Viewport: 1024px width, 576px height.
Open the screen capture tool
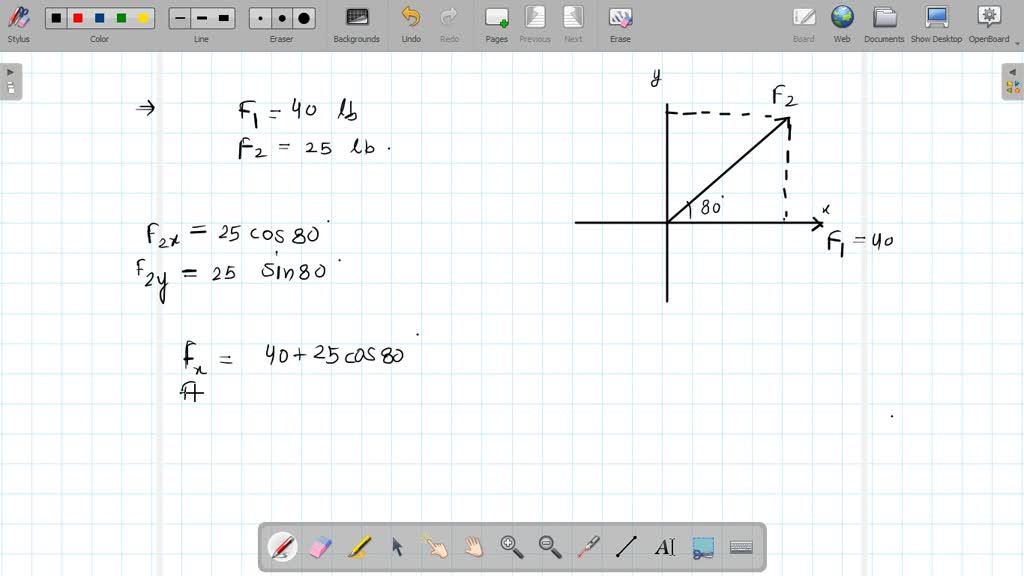(x=703, y=546)
